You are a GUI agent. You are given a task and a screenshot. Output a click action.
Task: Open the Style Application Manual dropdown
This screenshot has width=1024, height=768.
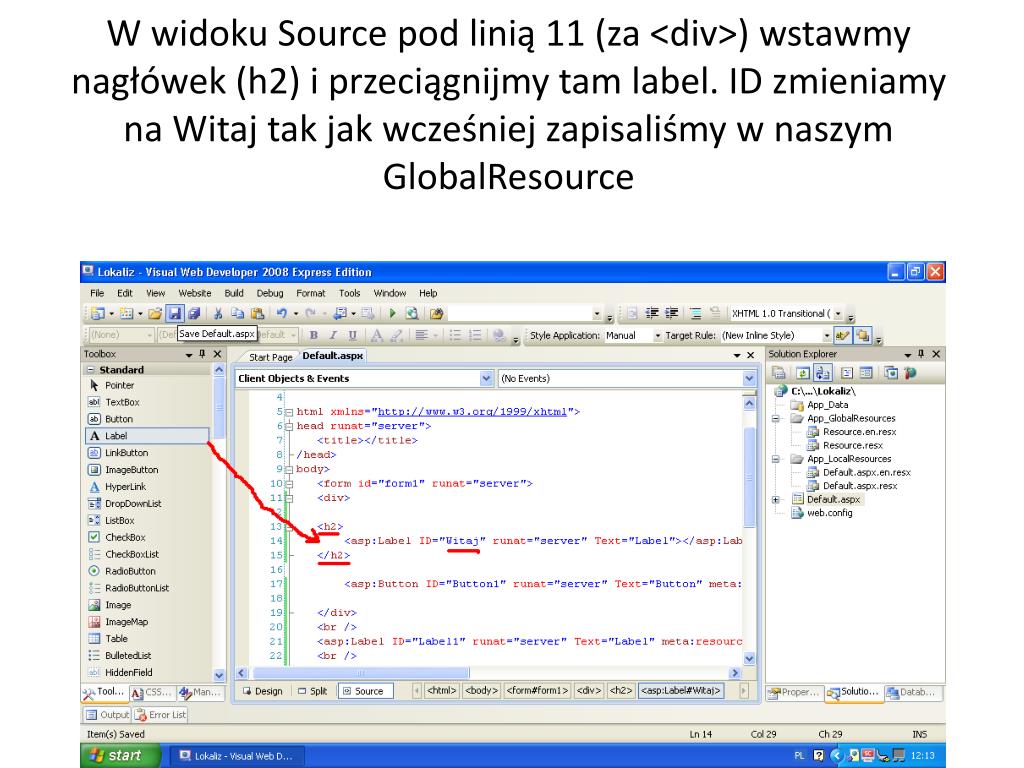[658, 336]
